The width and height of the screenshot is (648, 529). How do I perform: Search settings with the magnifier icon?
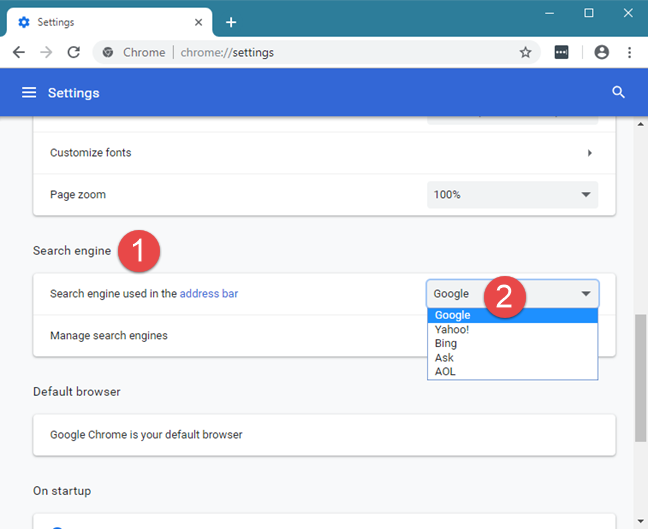click(618, 92)
